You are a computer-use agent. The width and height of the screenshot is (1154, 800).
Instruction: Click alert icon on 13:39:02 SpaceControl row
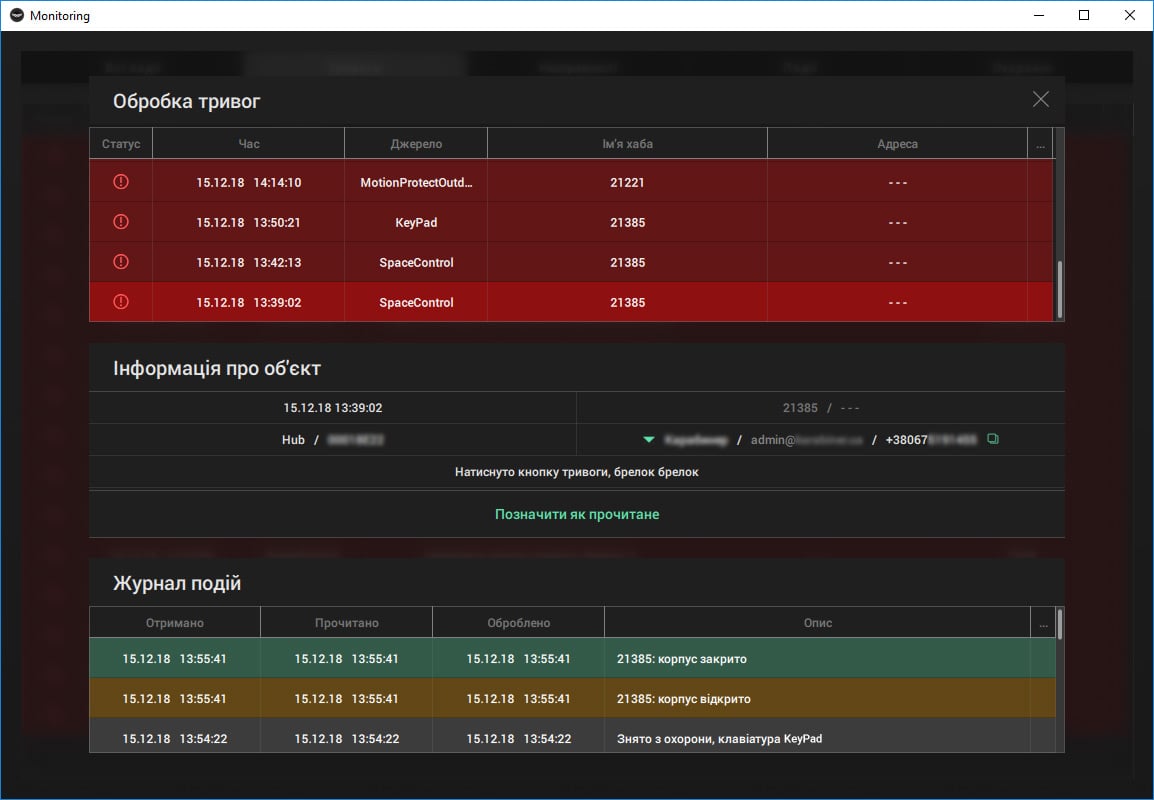(x=121, y=302)
